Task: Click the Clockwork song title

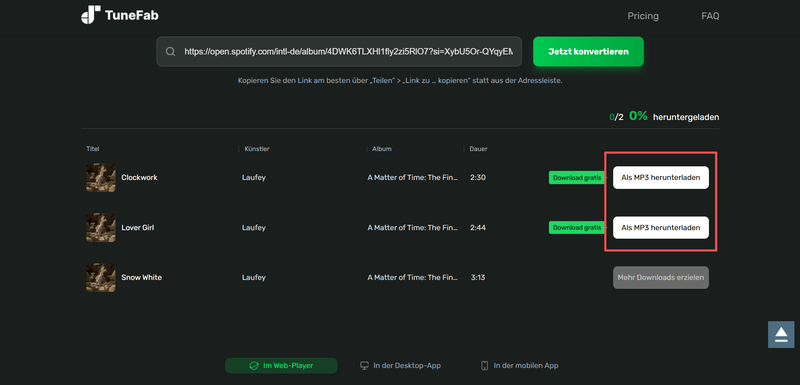Action: click(x=139, y=177)
